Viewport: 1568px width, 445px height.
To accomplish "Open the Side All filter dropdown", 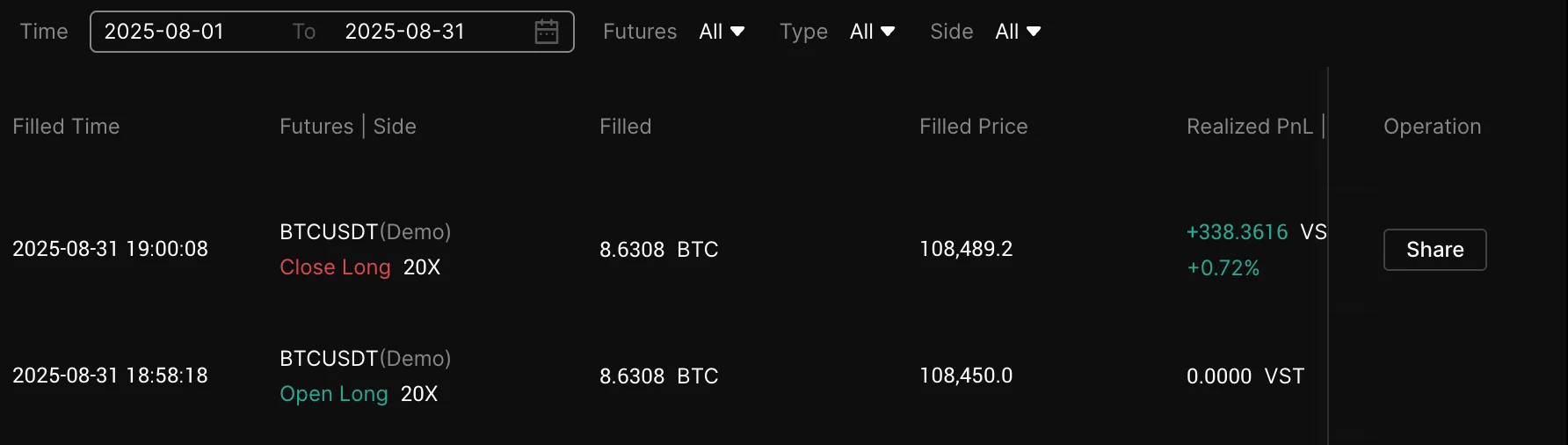I will (1018, 32).
